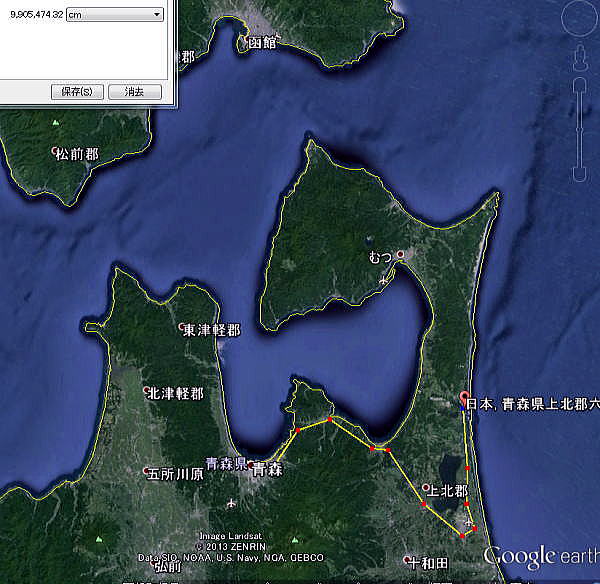600x584 pixels.
Task: Select the 北津軽郡 place marker
Action: tap(146, 391)
